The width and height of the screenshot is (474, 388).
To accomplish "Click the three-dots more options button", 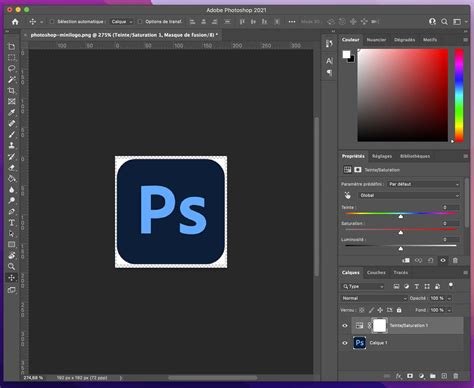I will click(x=292, y=22).
